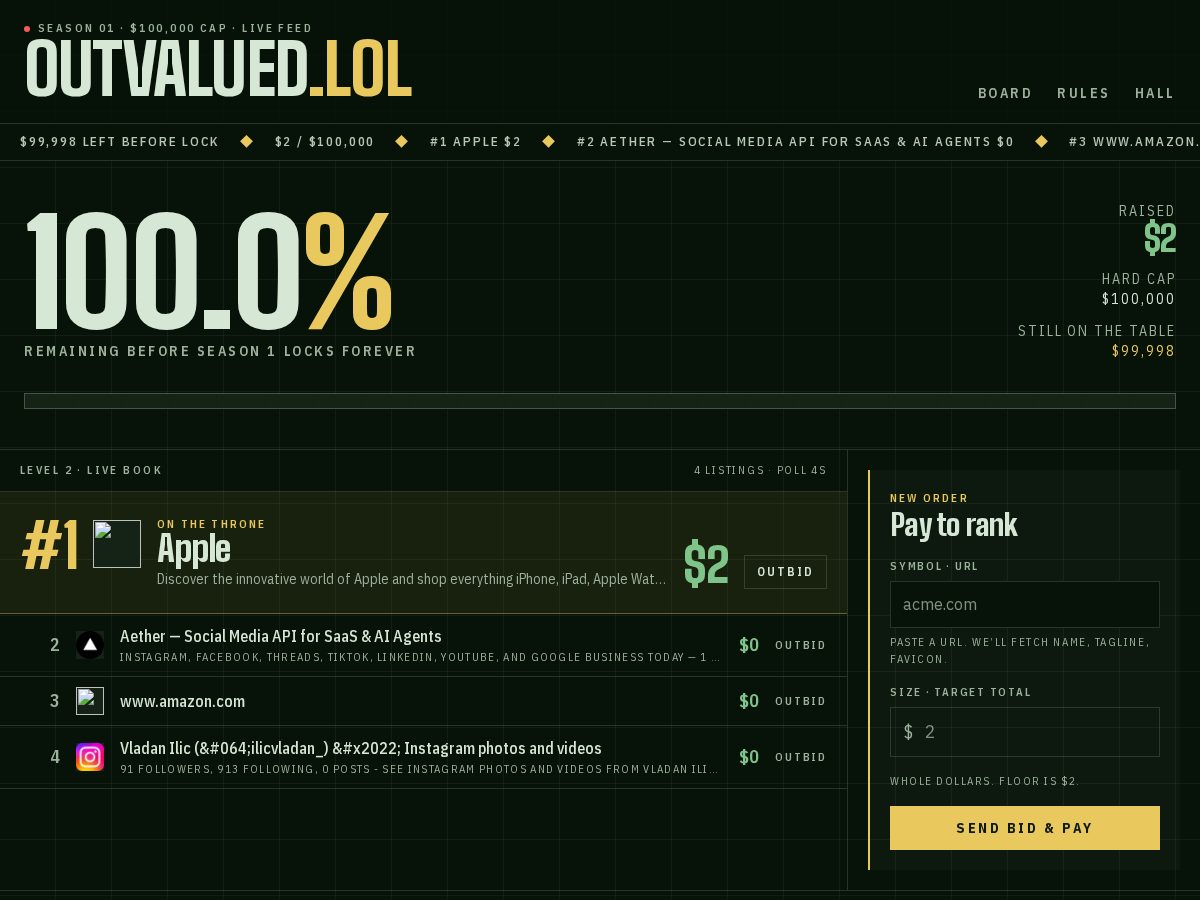This screenshot has height=900, width=1200.
Task: Click '4 LISTINGS · POLL 4S' text
Action: click(760, 470)
